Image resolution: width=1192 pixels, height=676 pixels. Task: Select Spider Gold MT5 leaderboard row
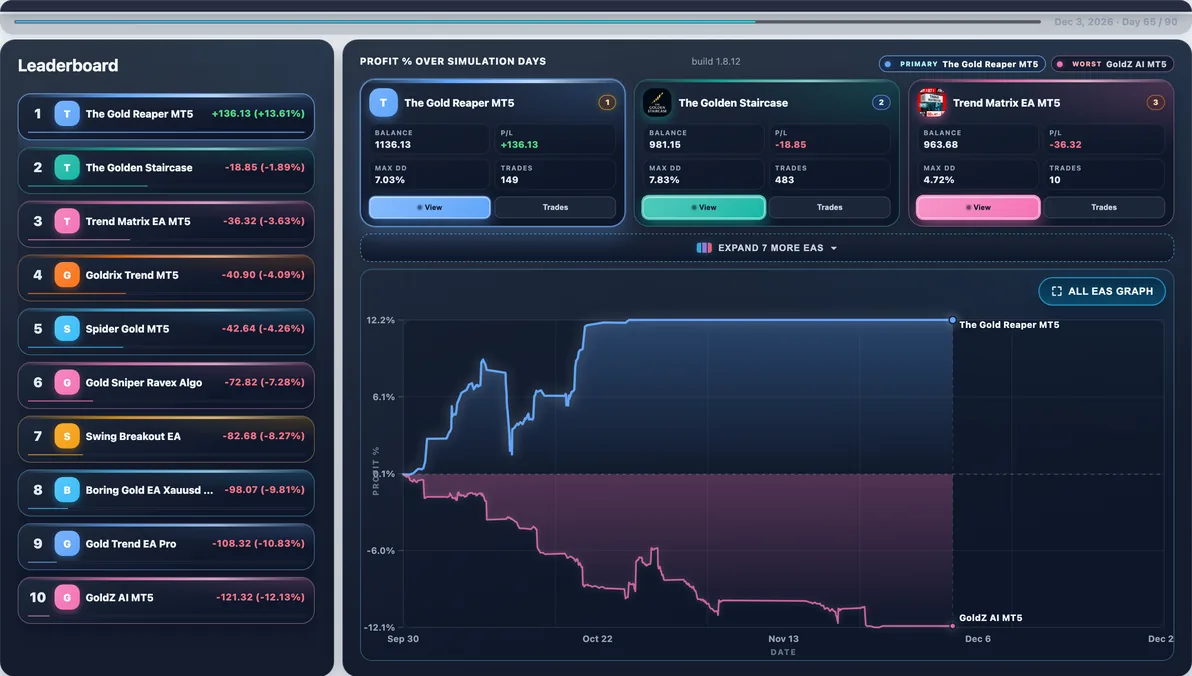tap(166, 332)
